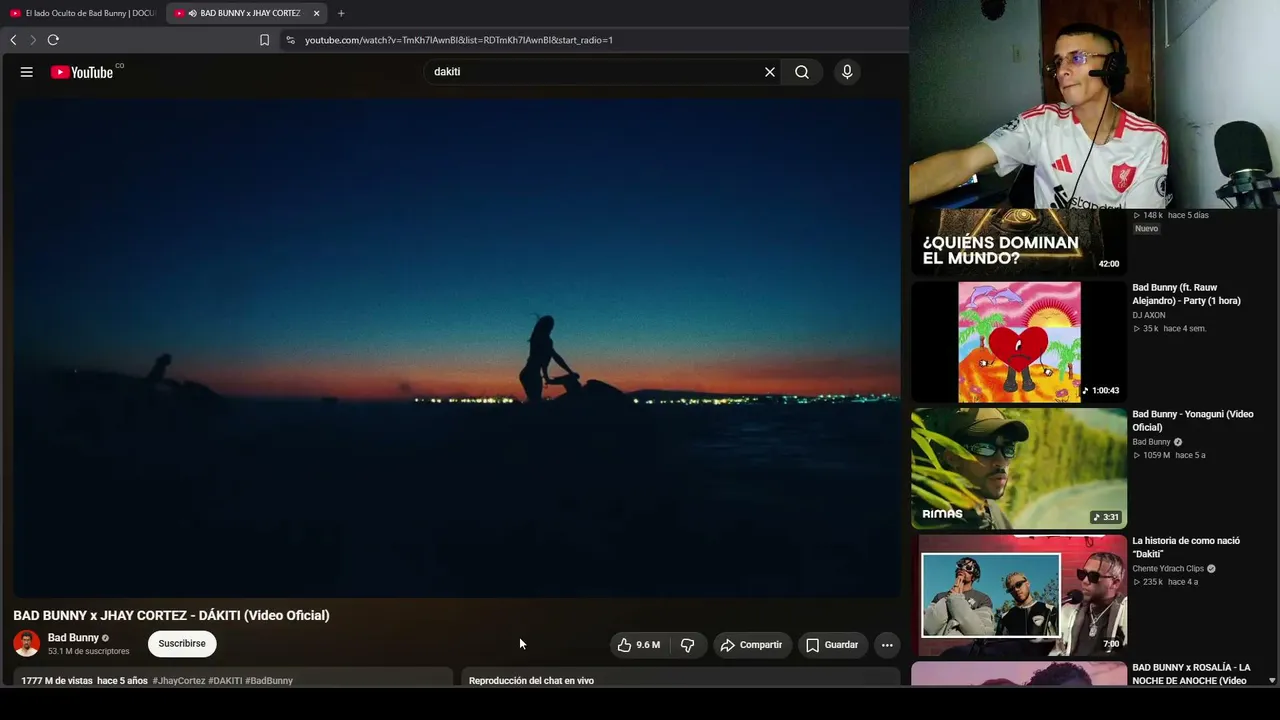Open '¿Quiénes dominan el mundo?' video thumbnail
1280x720 pixels.
pos(1018,242)
